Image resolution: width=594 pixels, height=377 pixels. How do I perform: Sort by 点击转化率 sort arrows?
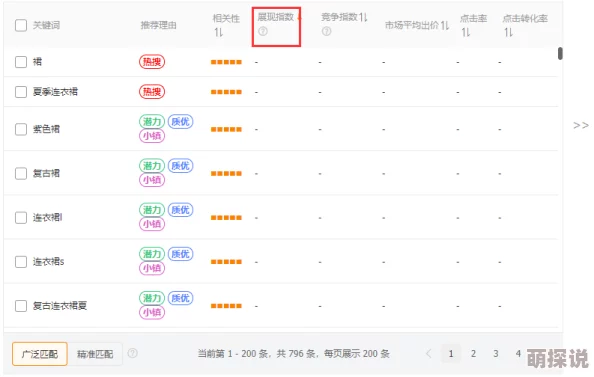[508, 33]
